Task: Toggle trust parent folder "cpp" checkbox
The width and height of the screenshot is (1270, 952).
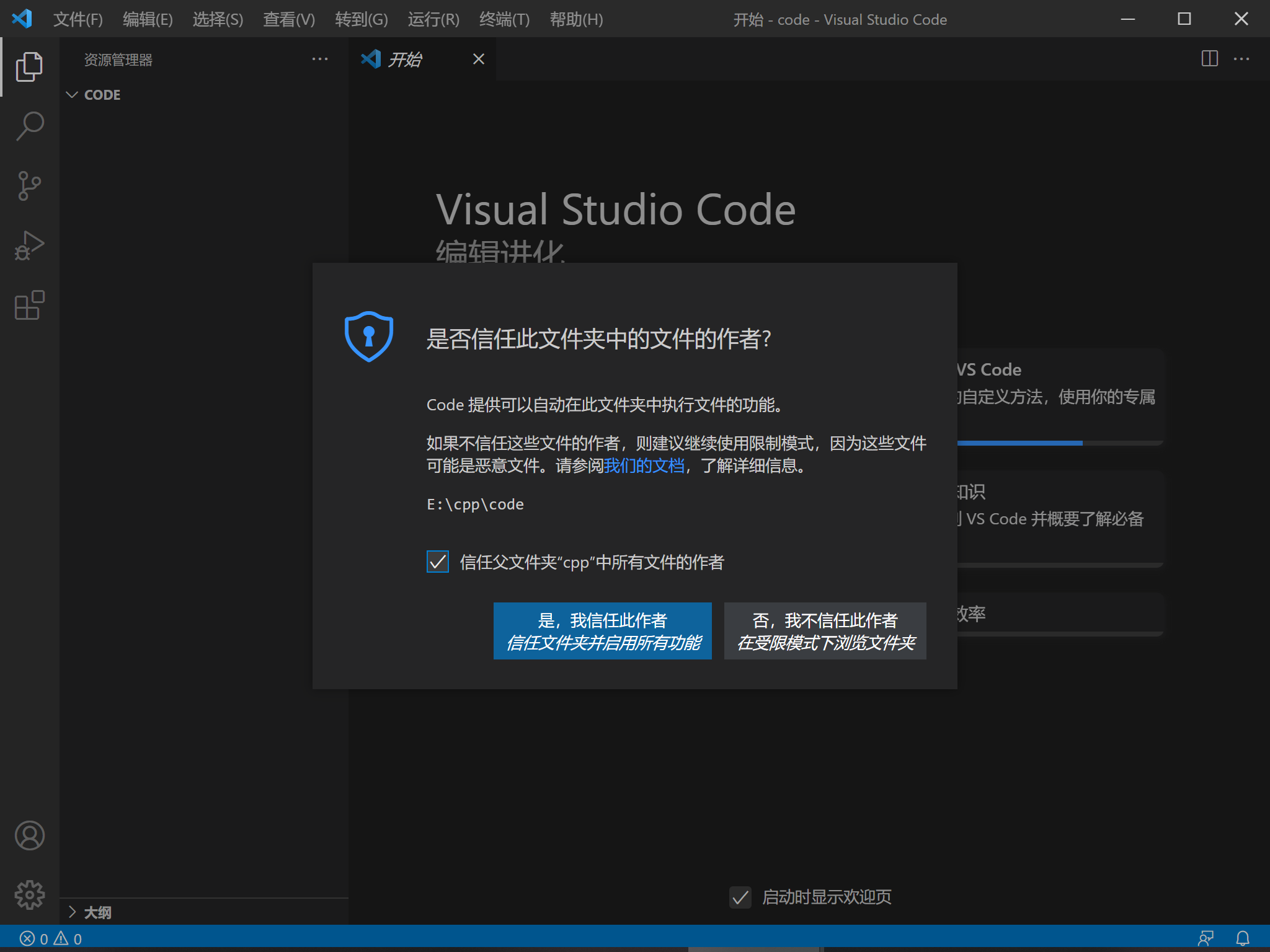Action: 438,562
